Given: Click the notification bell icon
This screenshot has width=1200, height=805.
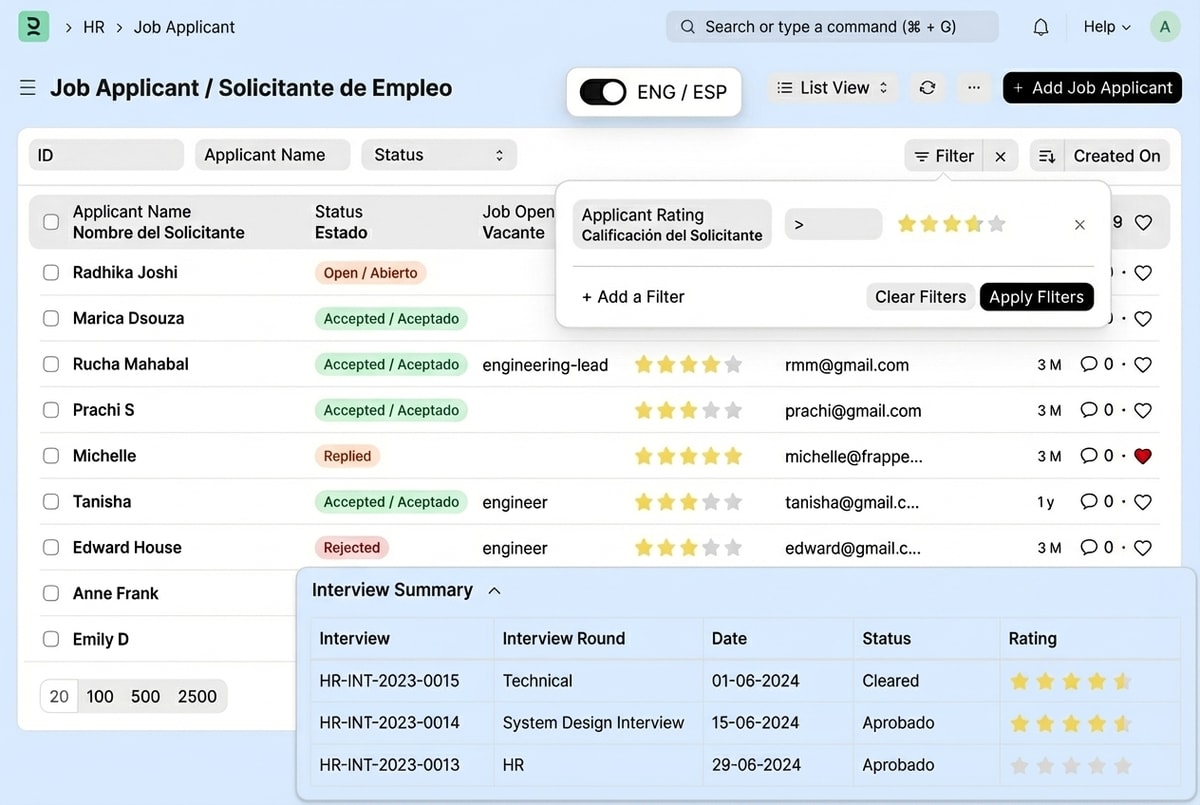Looking at the screenshot, I should [1041, 27].
